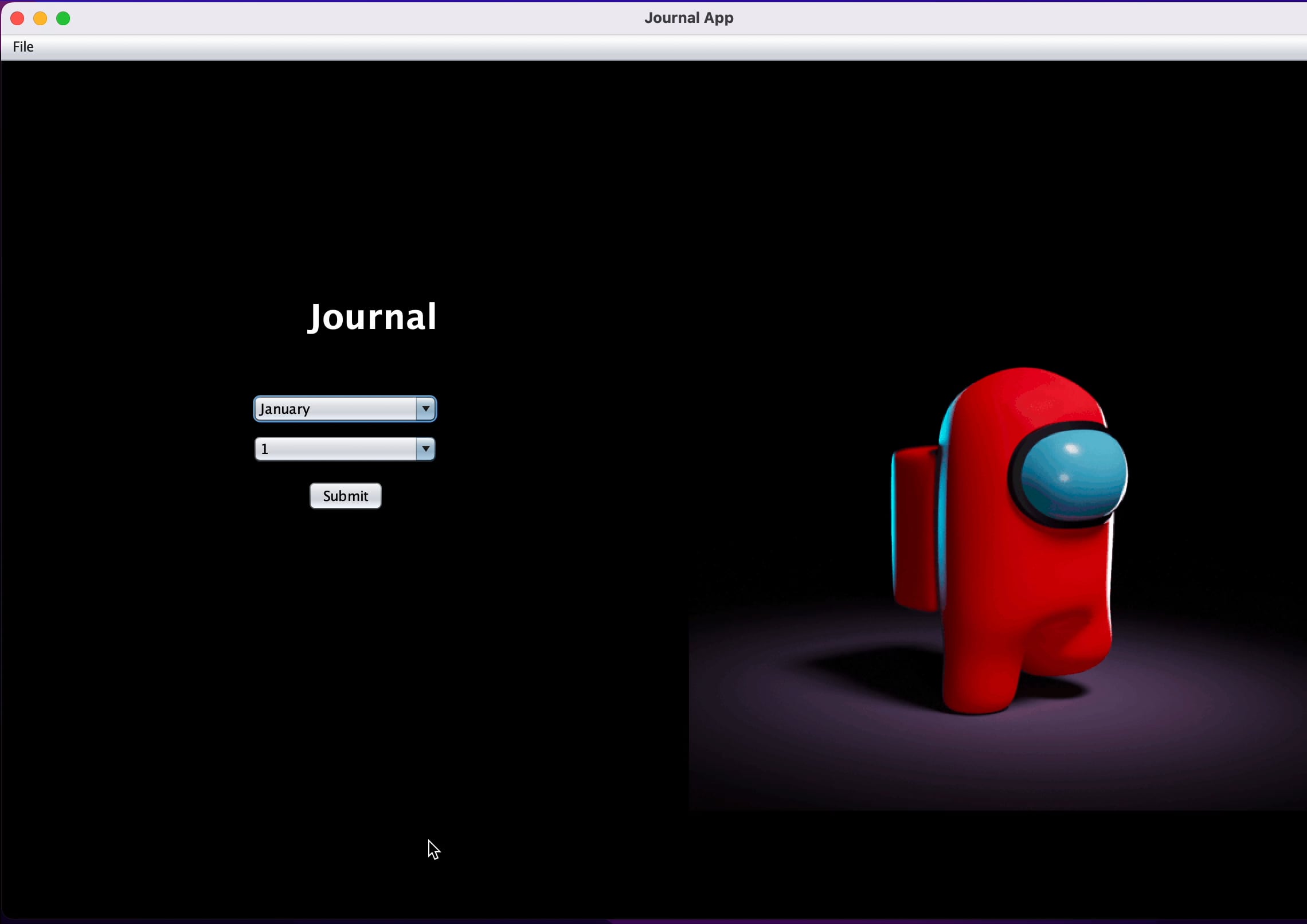
Task: Click the arrow on the day combo box
Action: point(425,449)
